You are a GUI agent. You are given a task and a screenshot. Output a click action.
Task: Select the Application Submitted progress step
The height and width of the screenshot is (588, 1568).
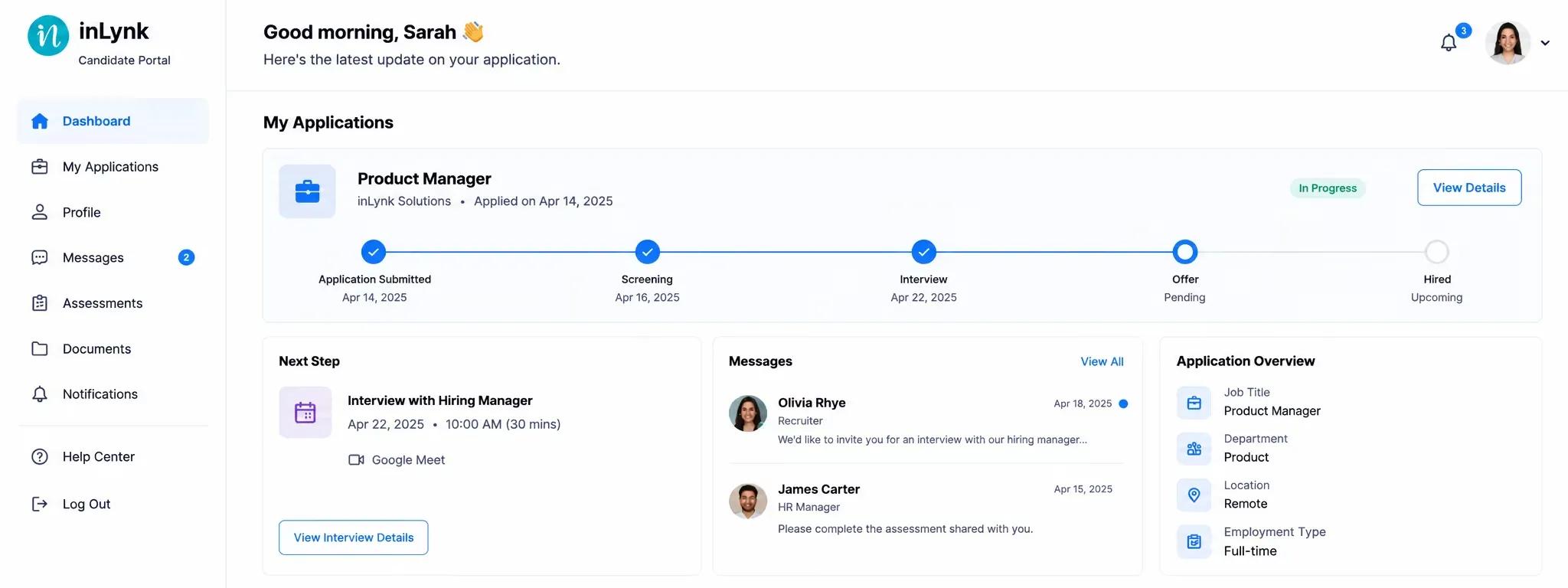(374, 252)
